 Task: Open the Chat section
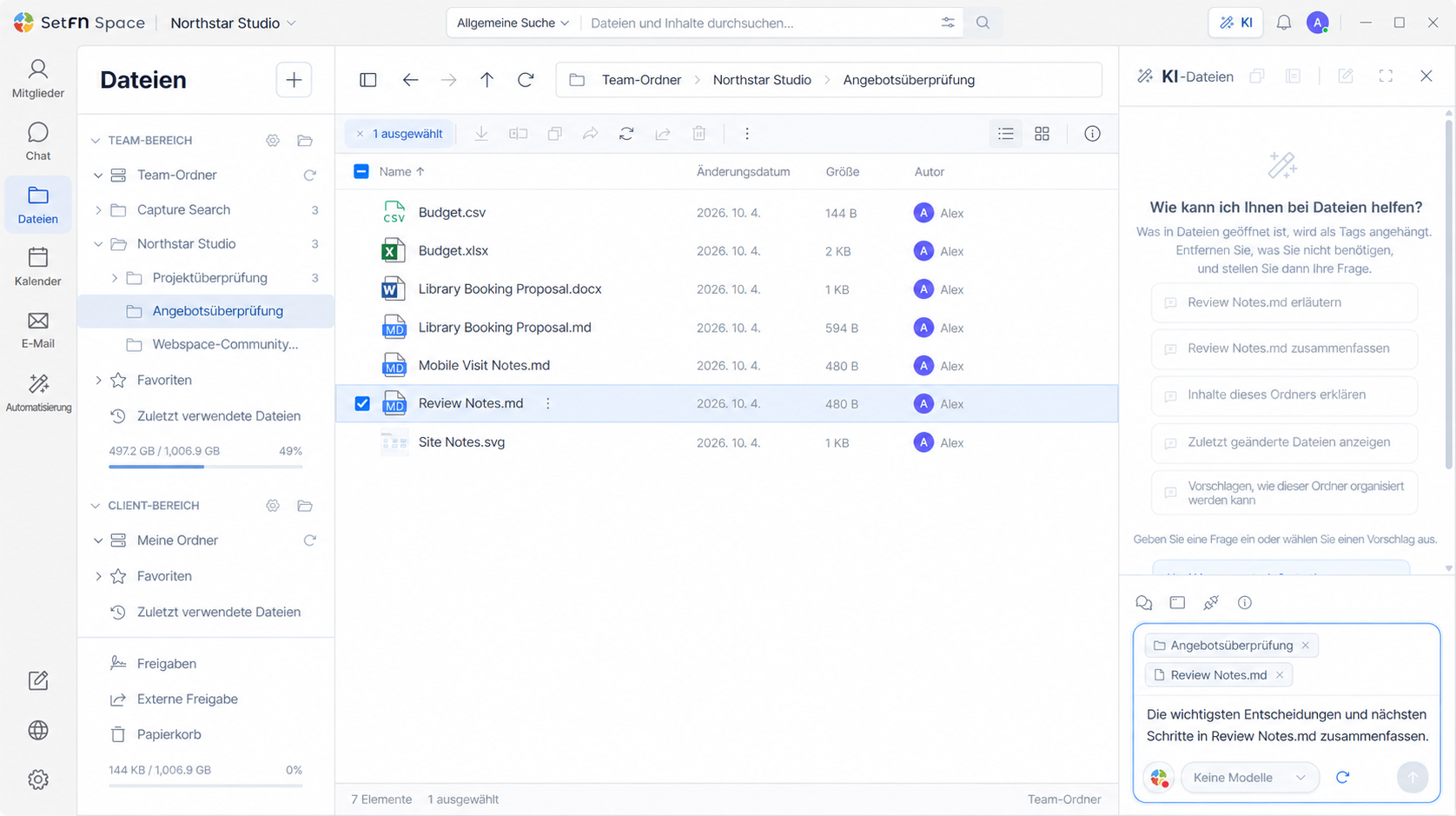(x=38, y=142)
